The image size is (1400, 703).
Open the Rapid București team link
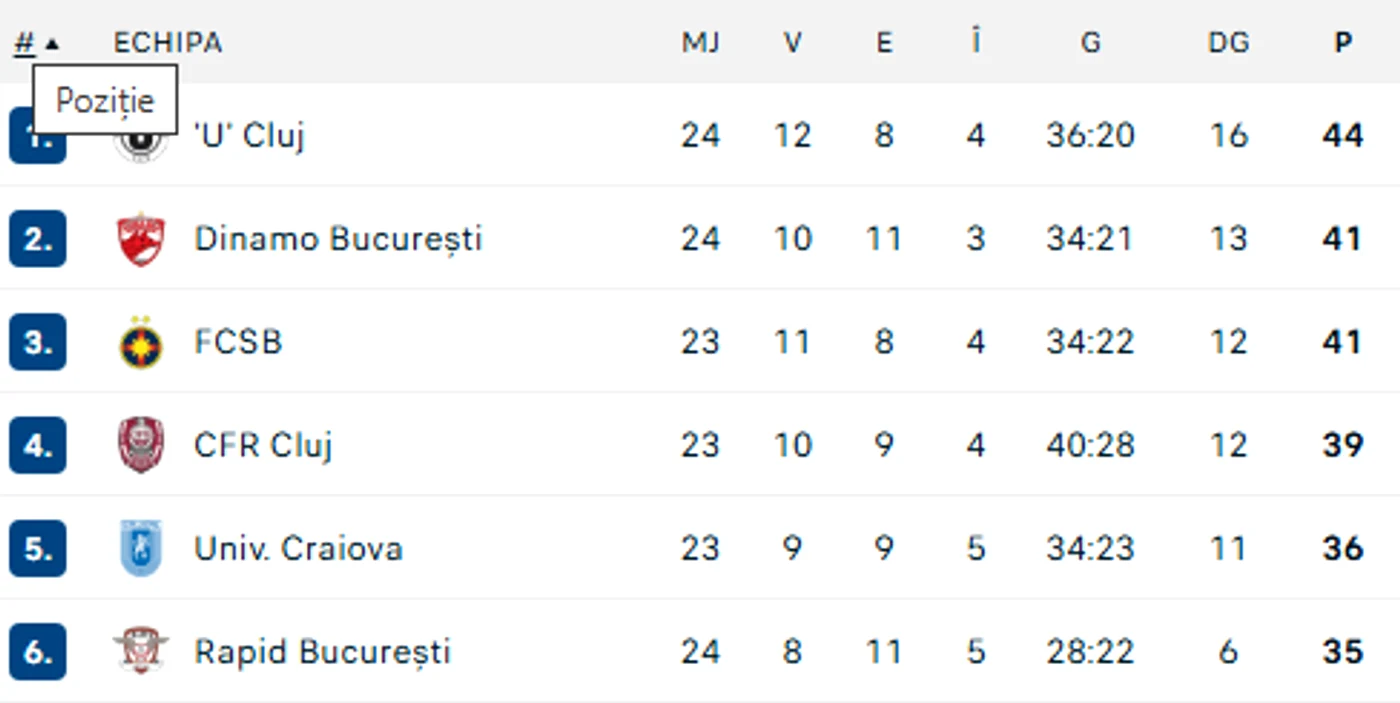[x=322, y=652]
